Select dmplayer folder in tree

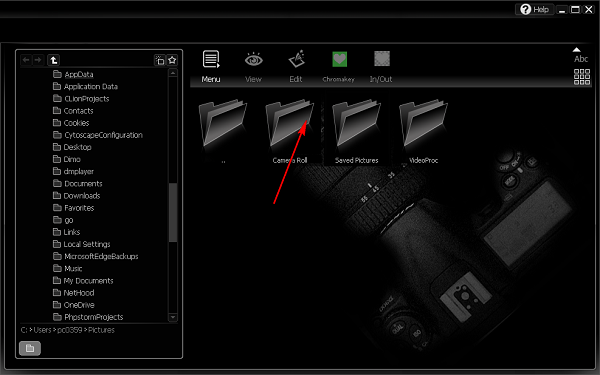[73, 171]
